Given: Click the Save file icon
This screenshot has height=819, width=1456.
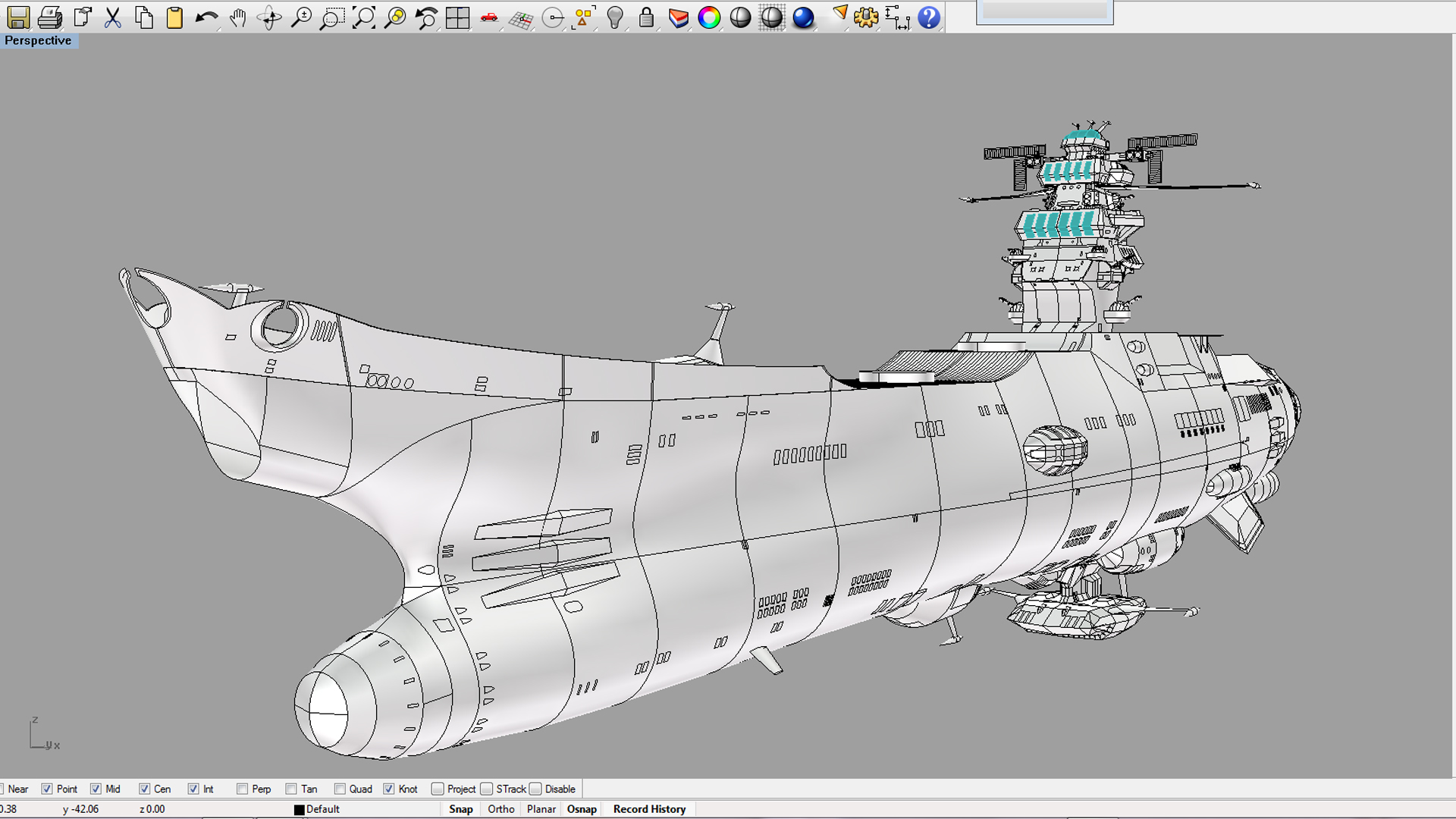Looking at the screenshot, I should point(18,17).
